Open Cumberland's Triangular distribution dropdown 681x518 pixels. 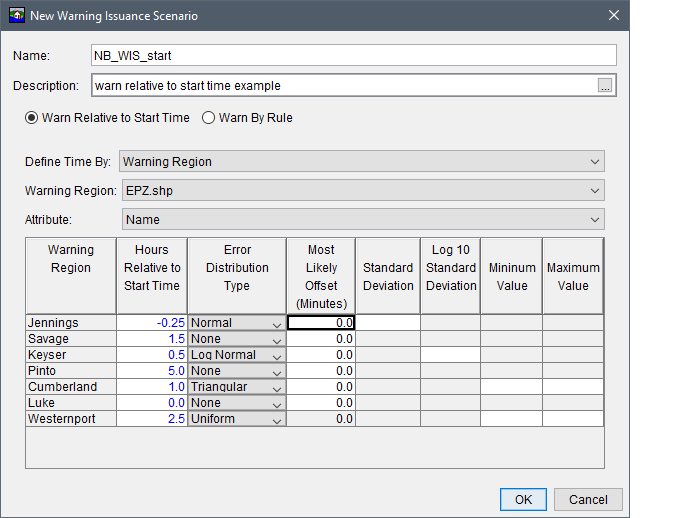point(236,387)
